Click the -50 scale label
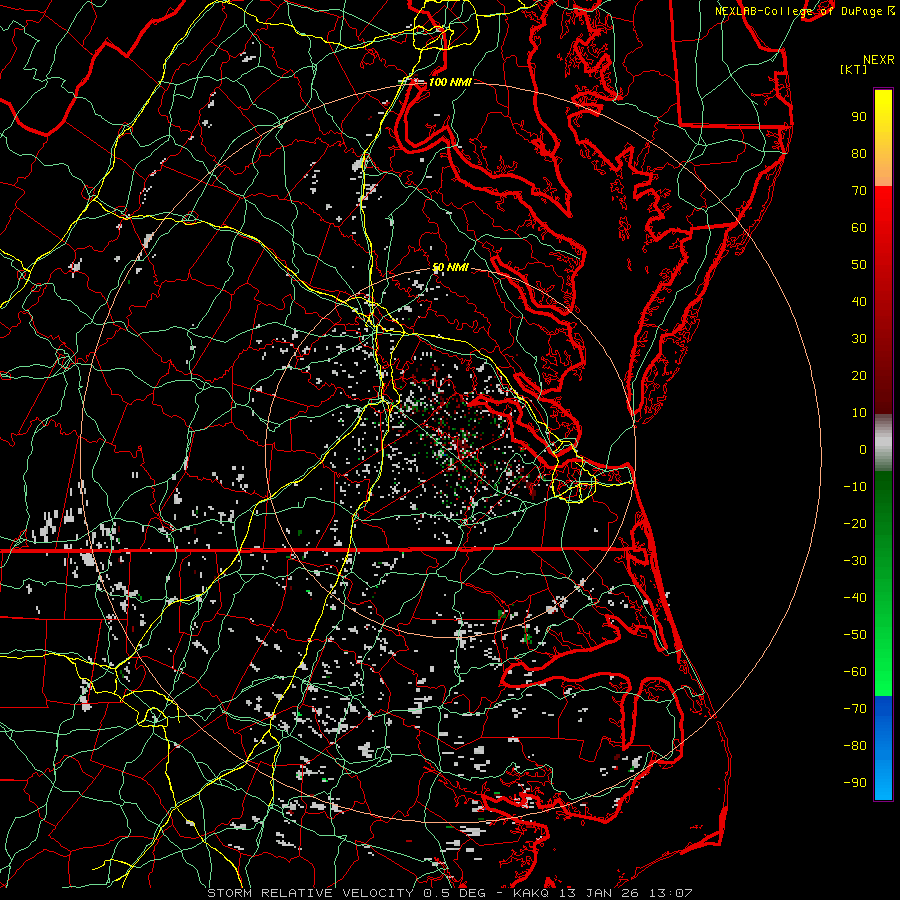The width and height of the screenshot is (900, 900). tap(855, 635)
